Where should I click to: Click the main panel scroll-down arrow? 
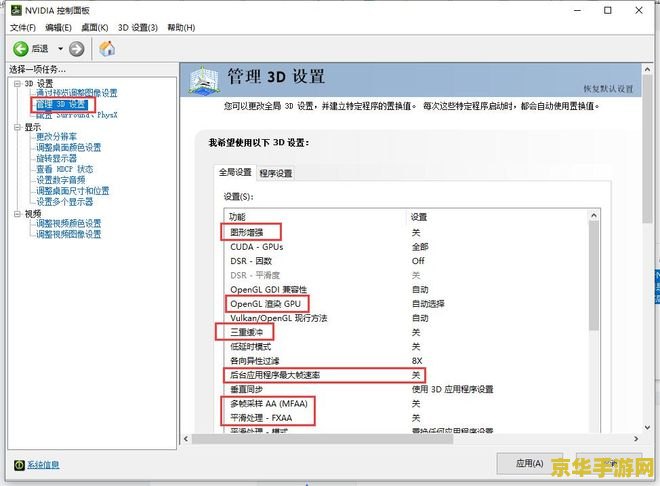click(647, 428)
